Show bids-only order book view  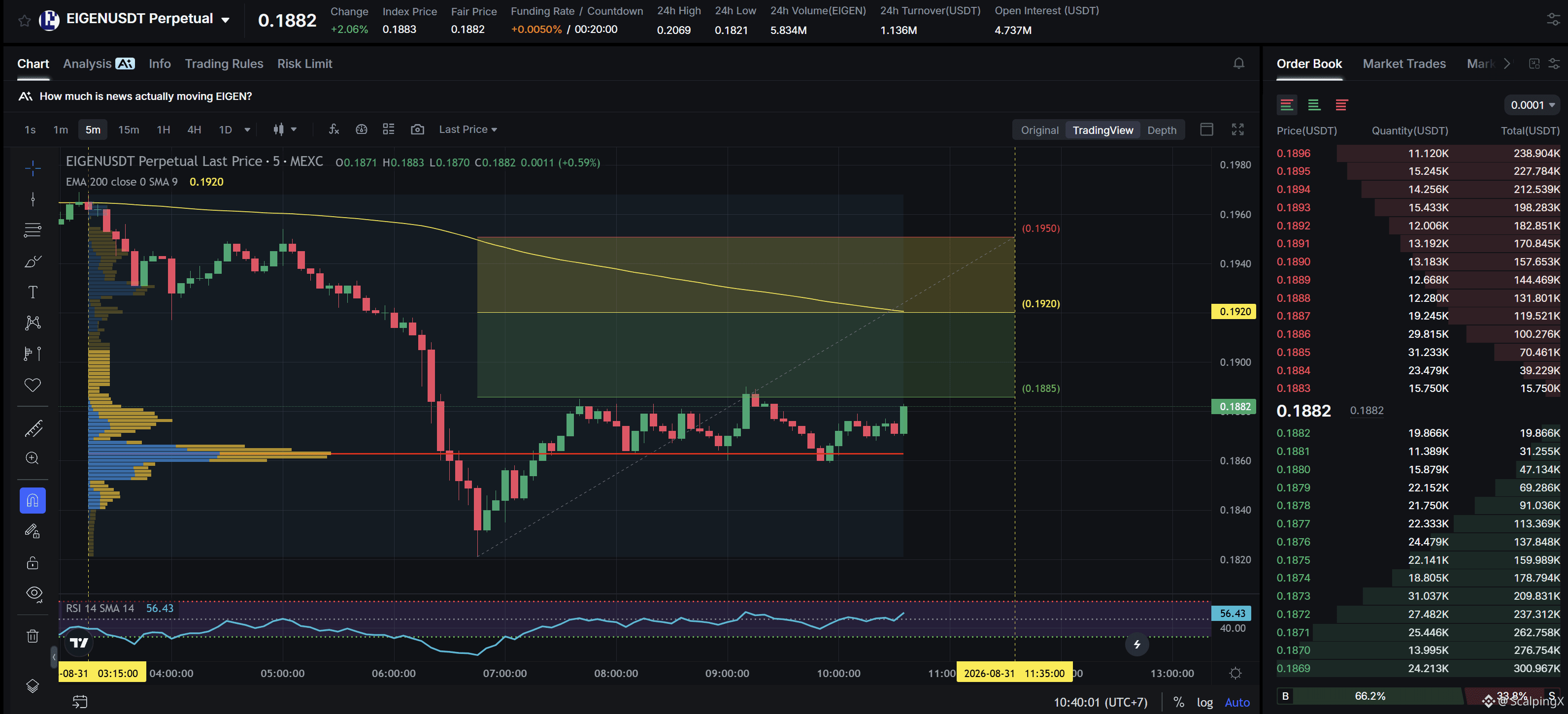[1314, 105]
